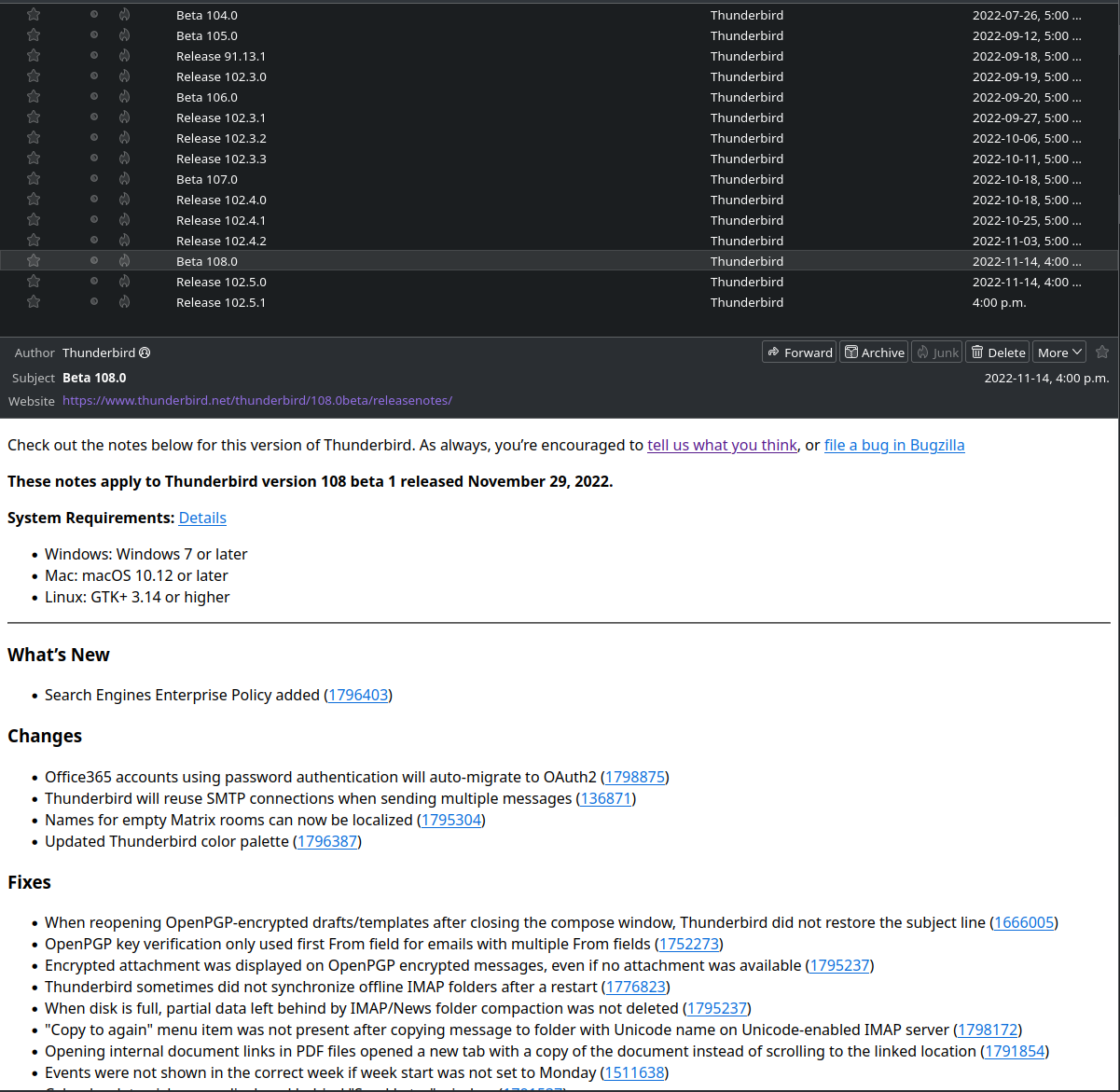Screen dimensions: 1120x1092
Task: Open the 108.0beta releasenotes website link
Action: click(257, 401)
